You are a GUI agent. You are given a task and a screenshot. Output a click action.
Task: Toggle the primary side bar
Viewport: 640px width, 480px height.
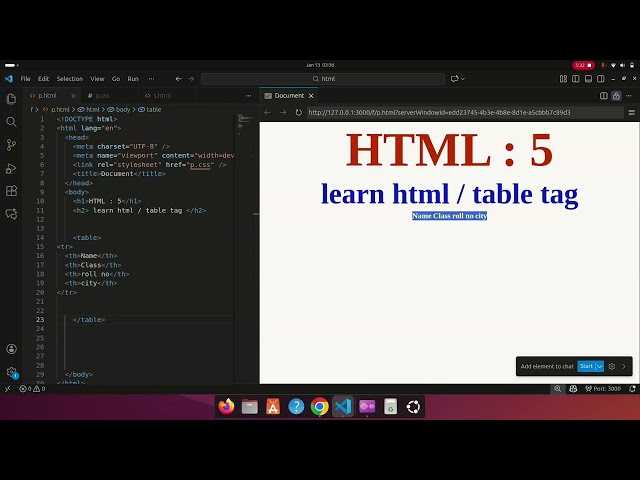click(576, 79)
